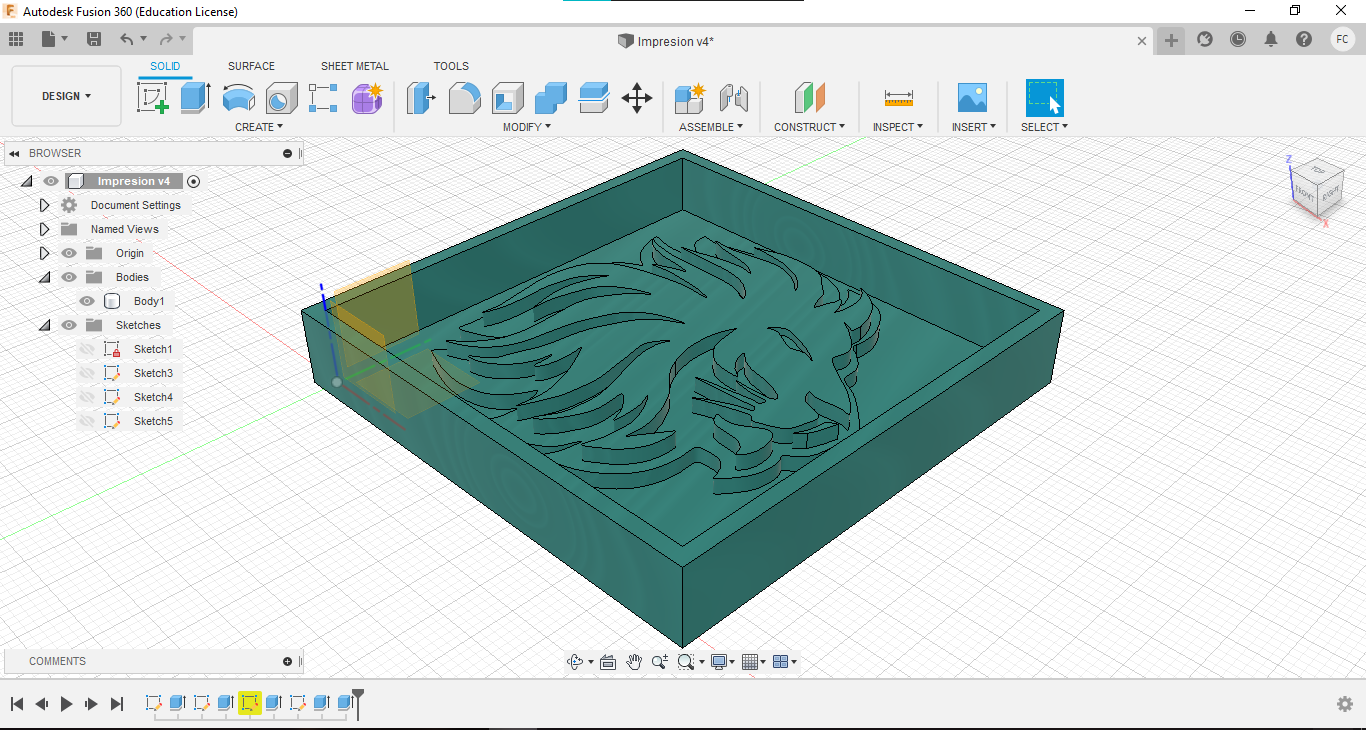Choose the Revolve tool
The height and width of the screenshot is (730, 1366).
click(x=238, y=98)
